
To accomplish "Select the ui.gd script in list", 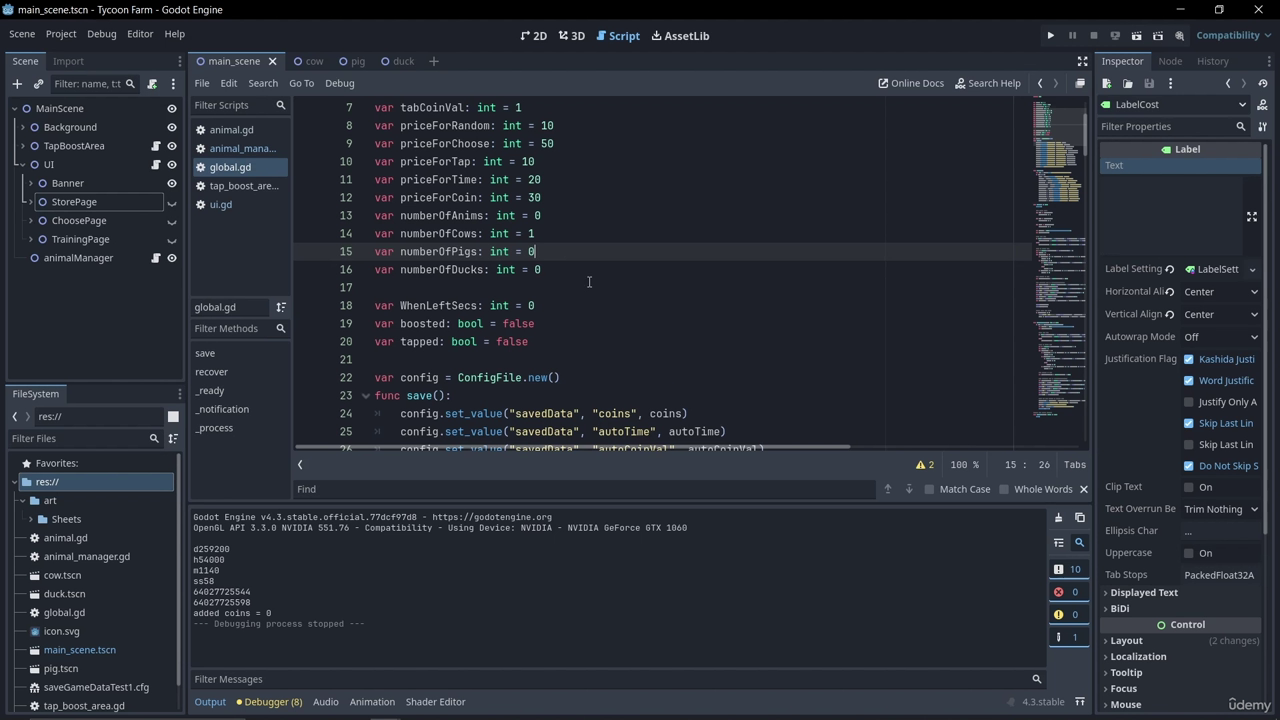I will pyautogui.click(x=220, y=205).
